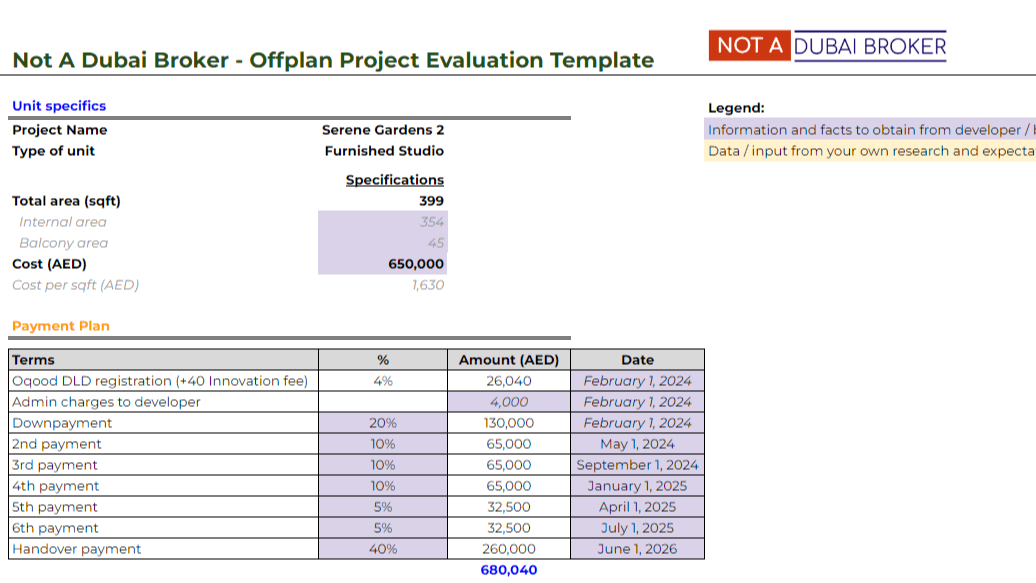Viewport: 1036px width, 583px height.
Task: Select 6th payment amount 32,500
Action: (509, 528)
